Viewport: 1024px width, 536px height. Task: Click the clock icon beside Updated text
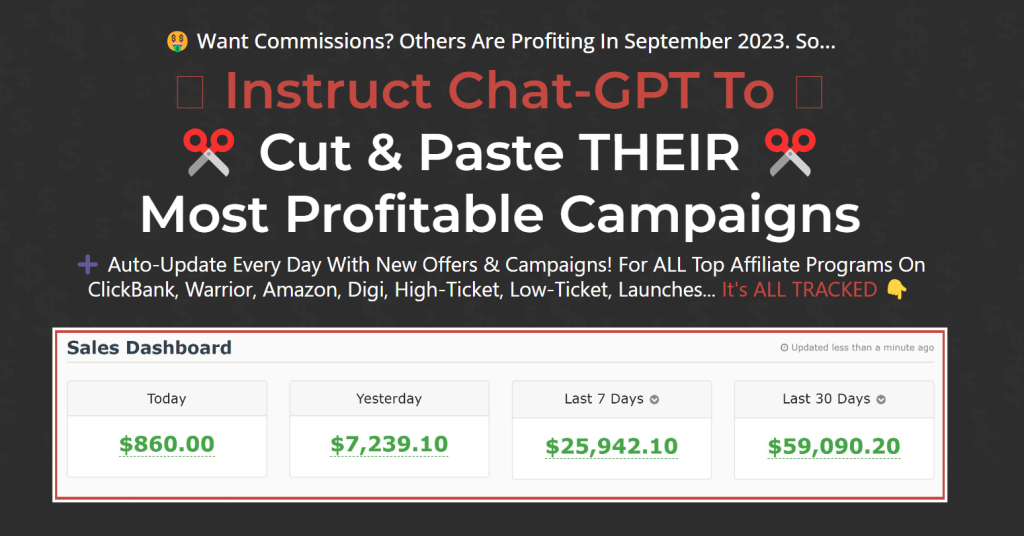[x=784, y=347]
